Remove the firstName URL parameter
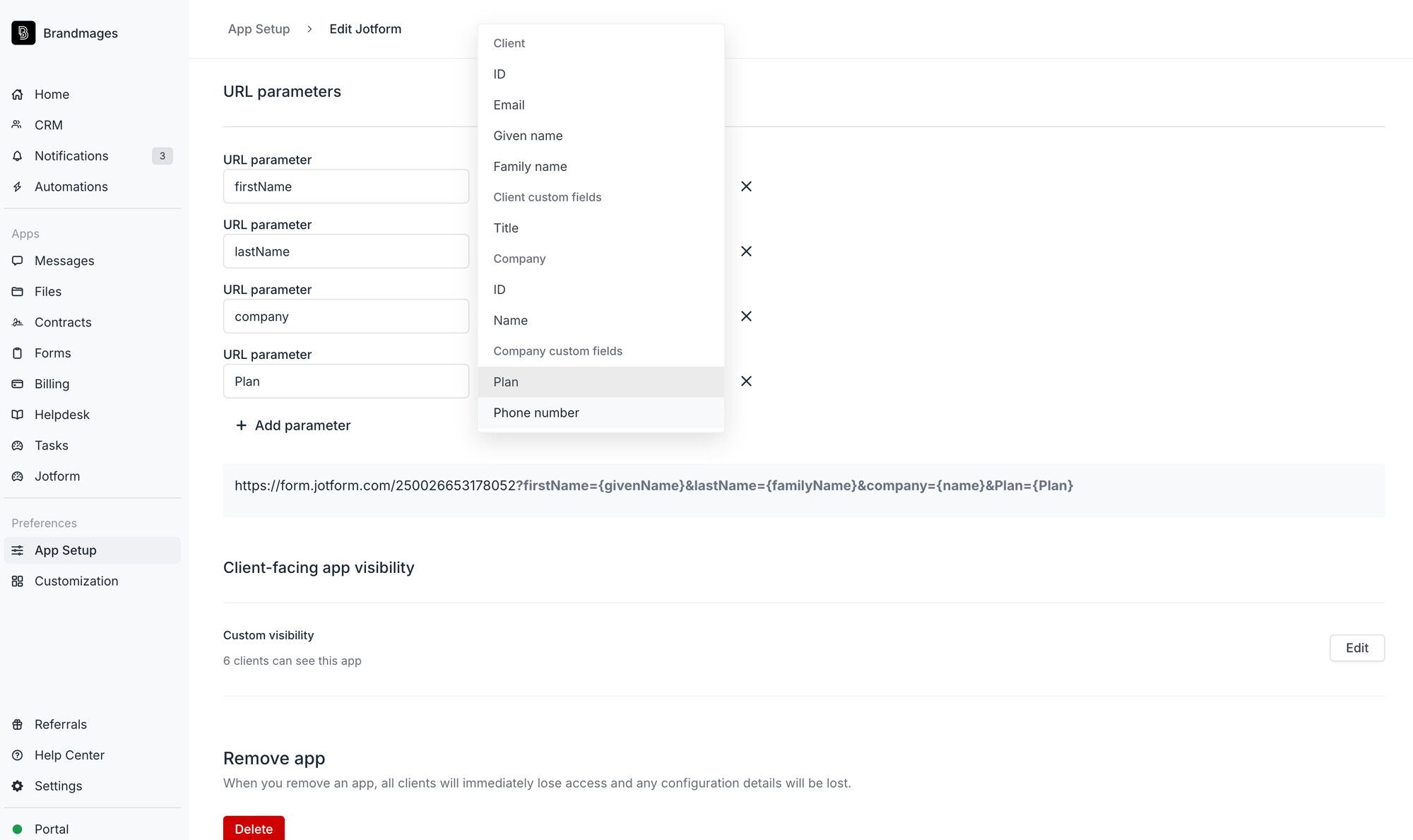This screenshot has height=840, width=1413. pyautogui.click(x=746, y=187)
